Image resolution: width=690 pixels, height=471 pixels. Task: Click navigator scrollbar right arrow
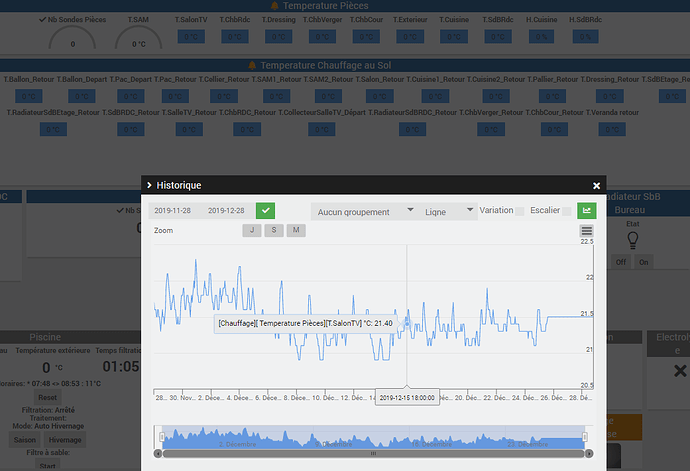click(589, 453)
